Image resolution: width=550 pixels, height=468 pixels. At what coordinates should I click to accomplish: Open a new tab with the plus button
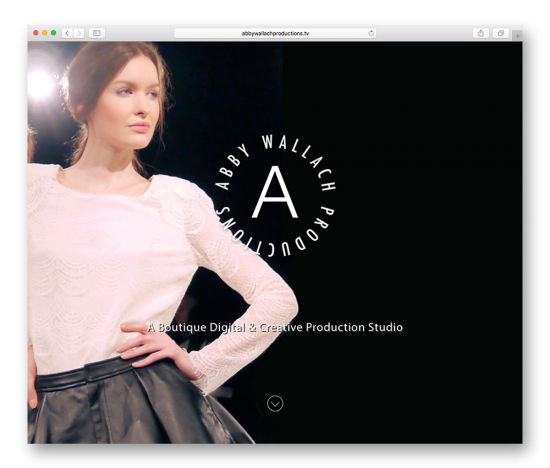517,35
